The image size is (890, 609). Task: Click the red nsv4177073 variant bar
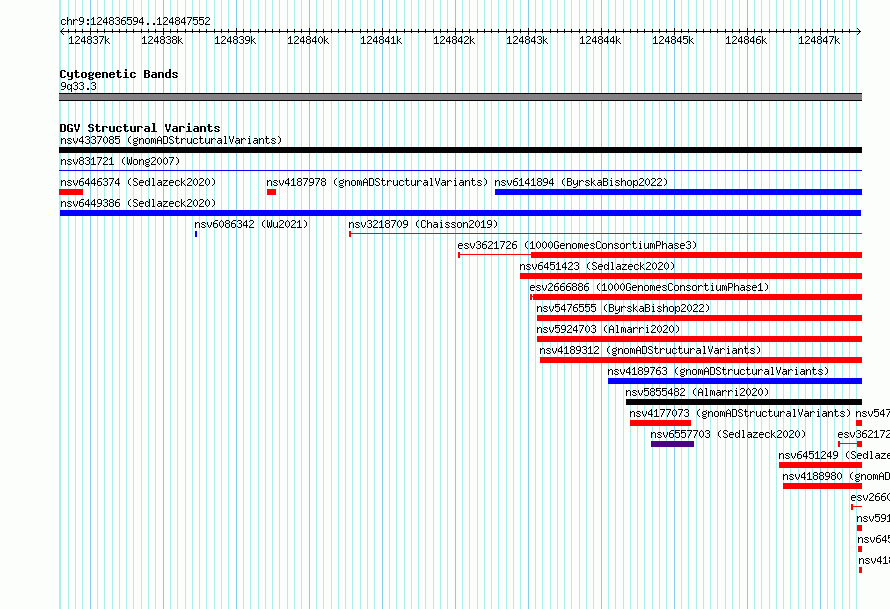point(660,423)
